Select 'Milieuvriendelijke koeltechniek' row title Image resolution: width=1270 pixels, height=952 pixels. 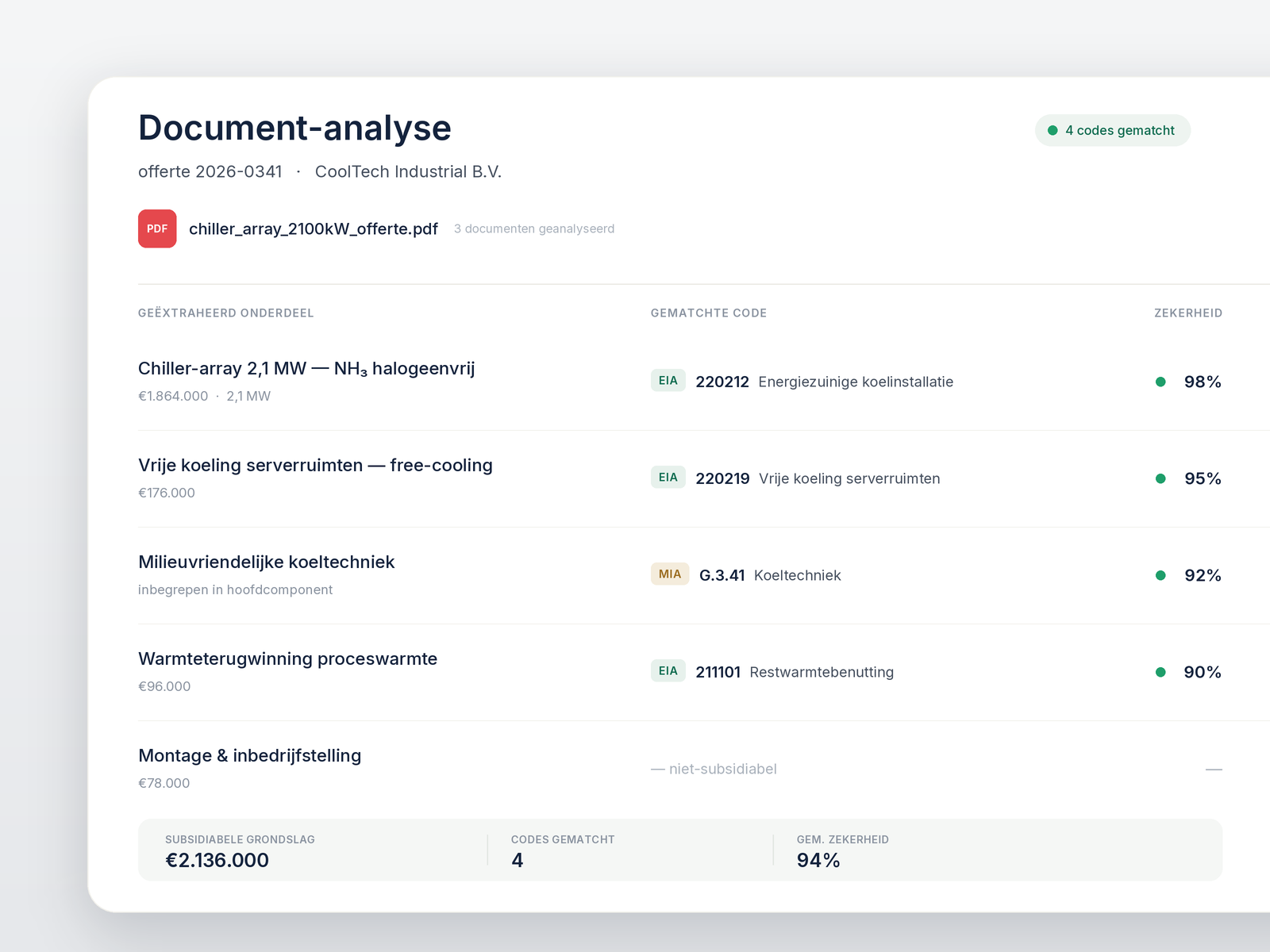[x=266, y=562]
